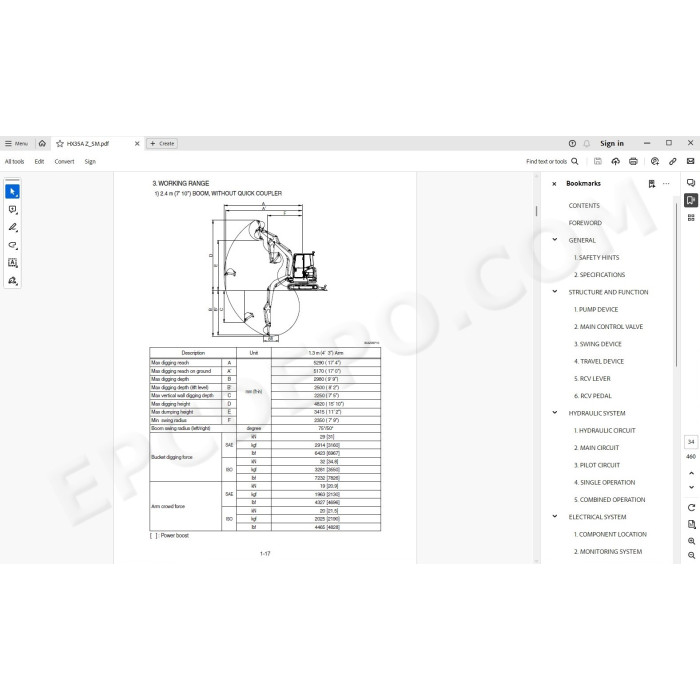Jump to 5. COMBINED OPERATION bookmark
Viewport: 700px width, 700px height.
click(x=609, y=500)
